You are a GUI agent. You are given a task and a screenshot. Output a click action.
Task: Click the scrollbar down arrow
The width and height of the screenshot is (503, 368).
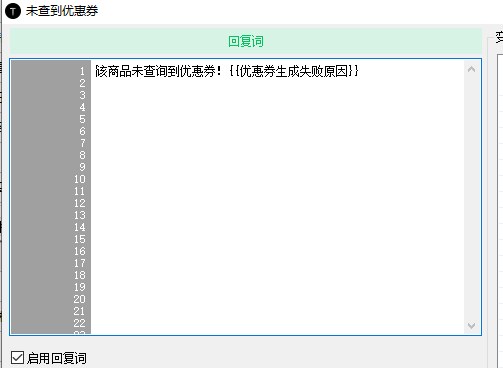(471, 325)
